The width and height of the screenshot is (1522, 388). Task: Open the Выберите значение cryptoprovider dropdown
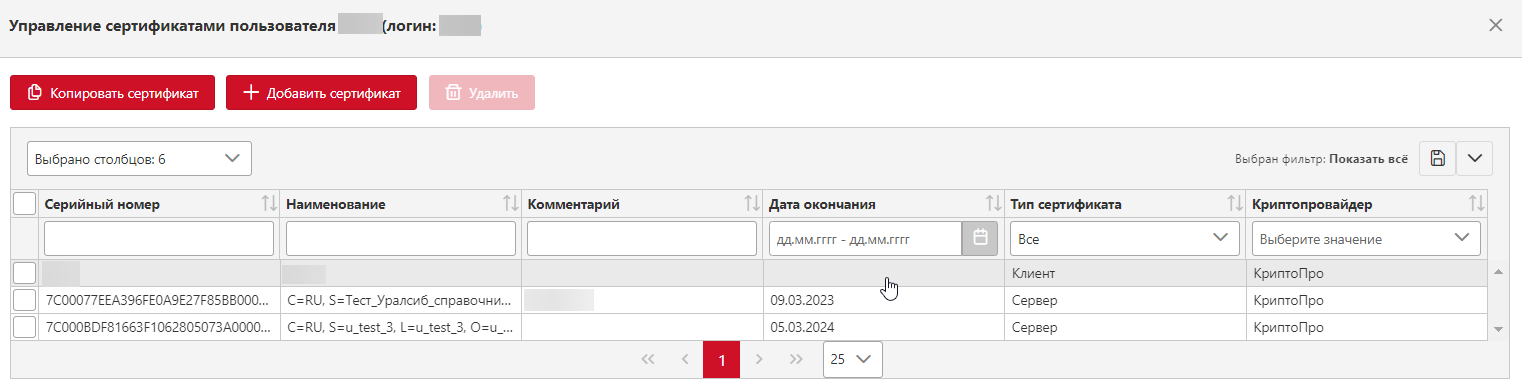[x=1366, y=238]
